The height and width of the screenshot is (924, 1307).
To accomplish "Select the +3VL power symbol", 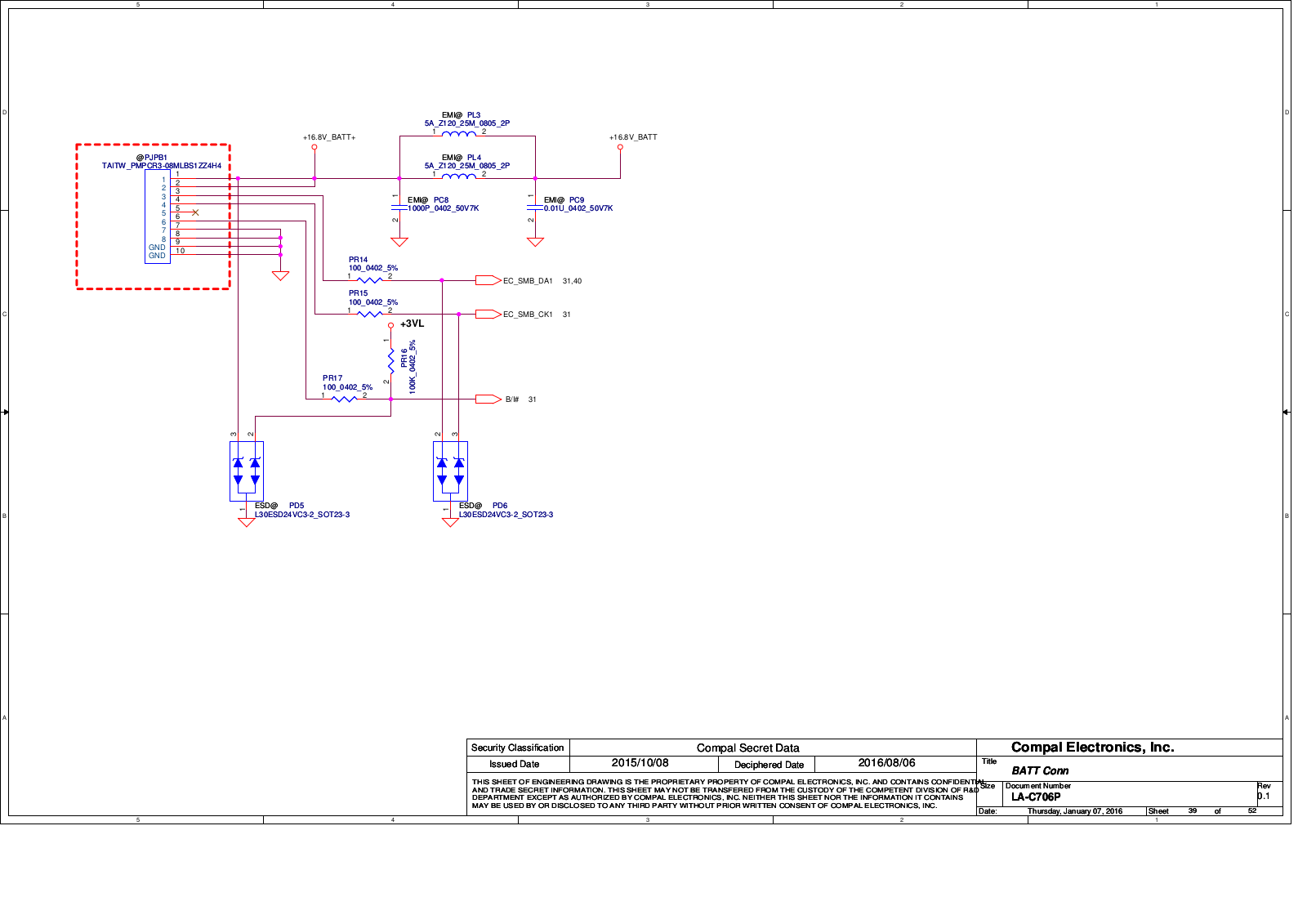I will coord(390,325).
